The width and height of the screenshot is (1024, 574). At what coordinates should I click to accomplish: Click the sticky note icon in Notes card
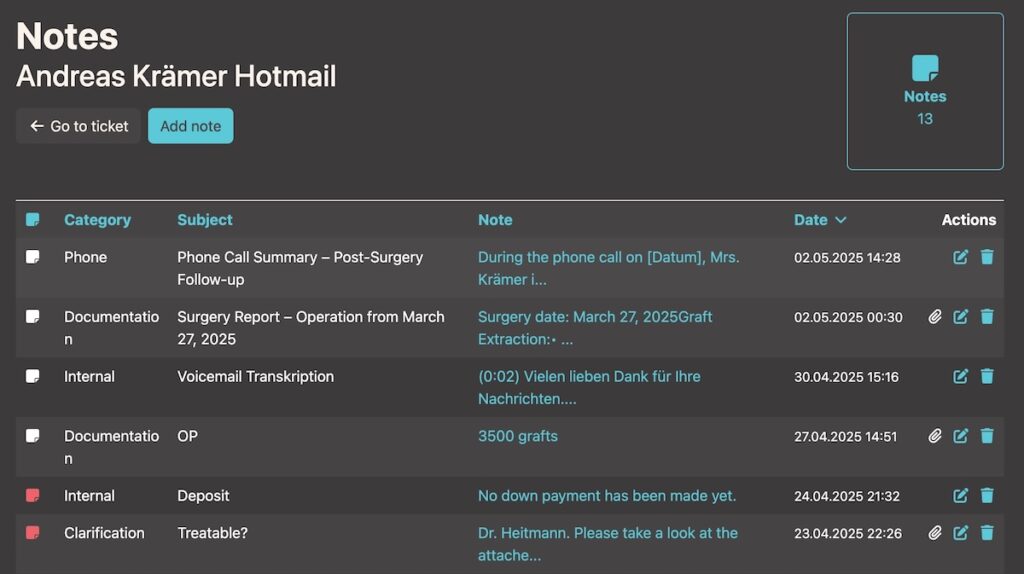(x=925, y=68)
